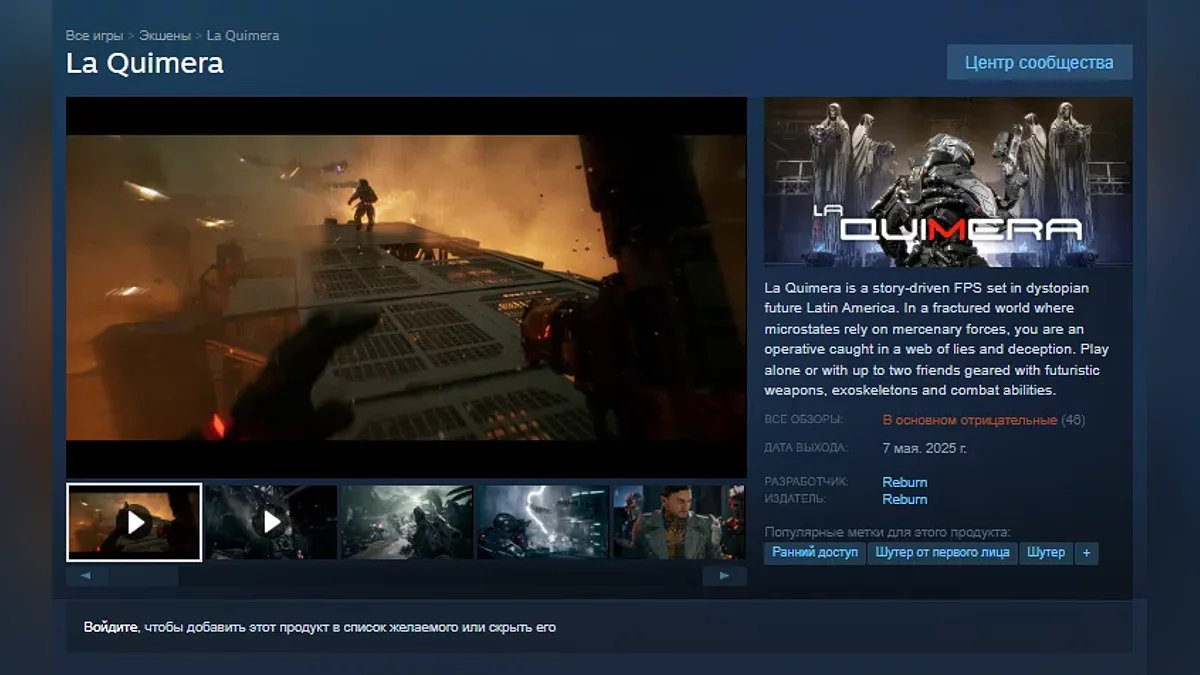Open the developer Reburn link
This screenshot has height=675, width=1200.
[x=904, y=482]
